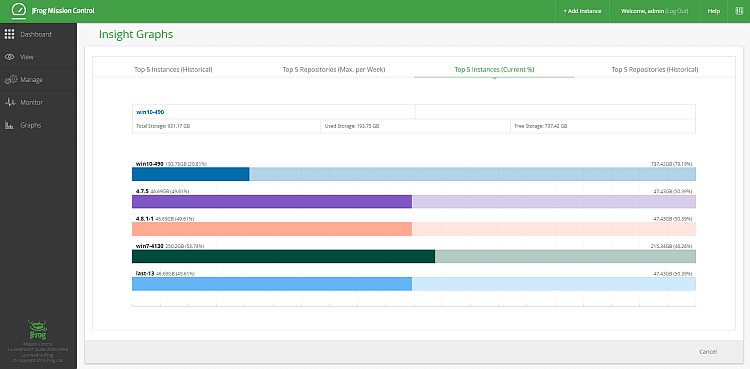Click the Monitor pulse icon
Screen dimensions: 750x369
click(x=11, y=102)
